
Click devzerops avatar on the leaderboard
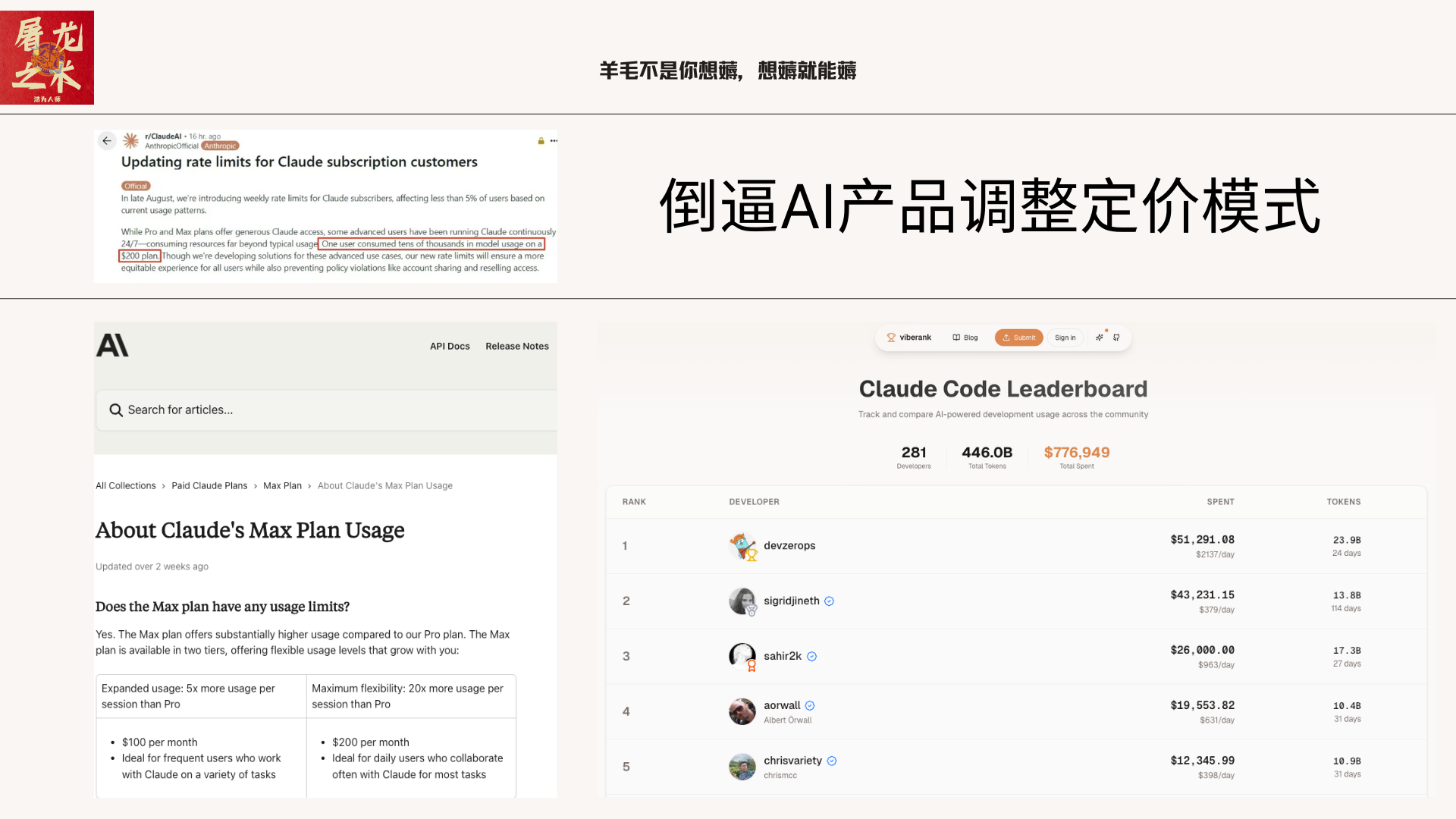point(742,546)
